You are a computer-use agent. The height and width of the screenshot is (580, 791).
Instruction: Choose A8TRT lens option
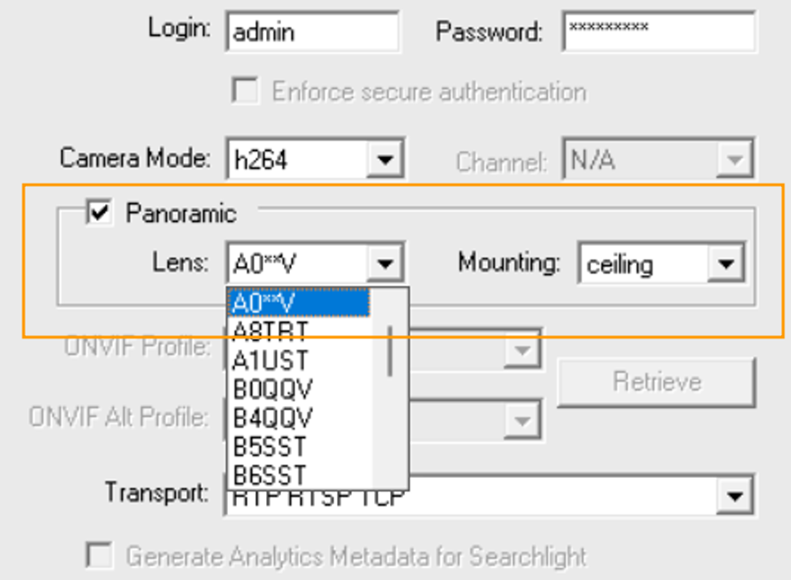click(x=300, y=331)
